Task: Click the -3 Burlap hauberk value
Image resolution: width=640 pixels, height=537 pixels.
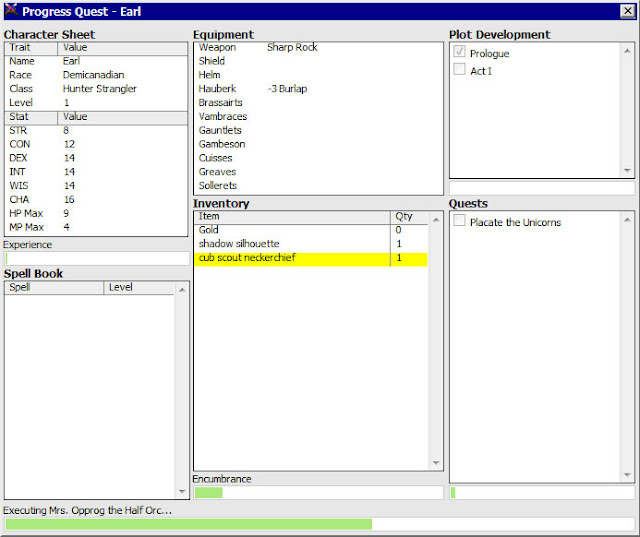Action: pos(287,89)
